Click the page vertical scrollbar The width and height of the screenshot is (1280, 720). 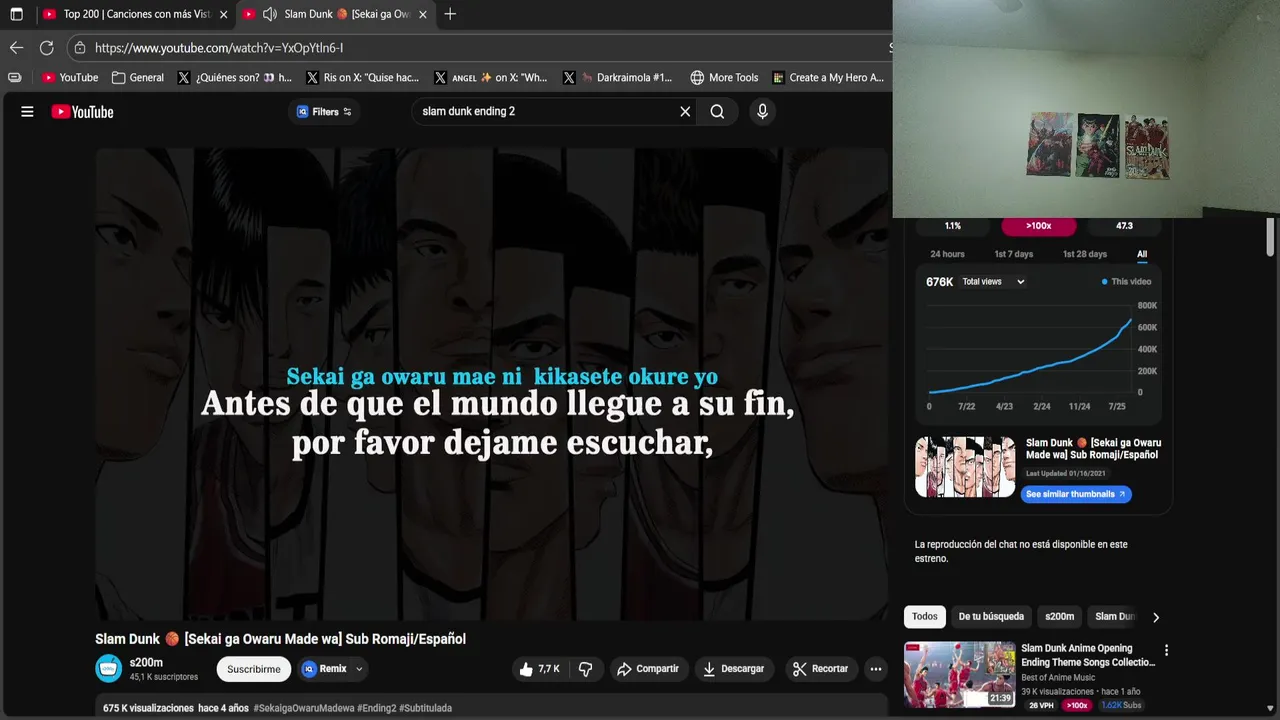[1271, 237]
